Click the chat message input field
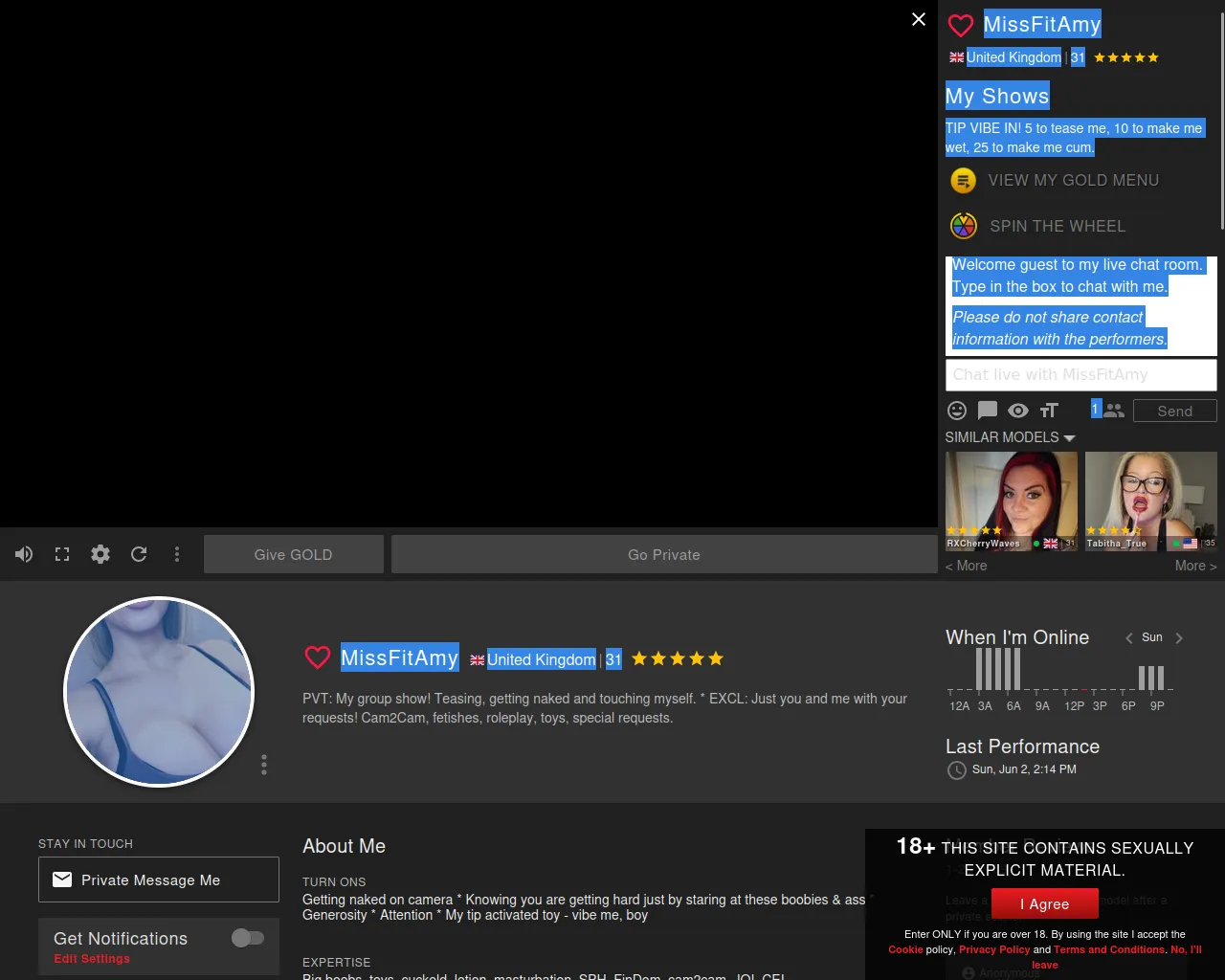 click(x=1080, y=375)
